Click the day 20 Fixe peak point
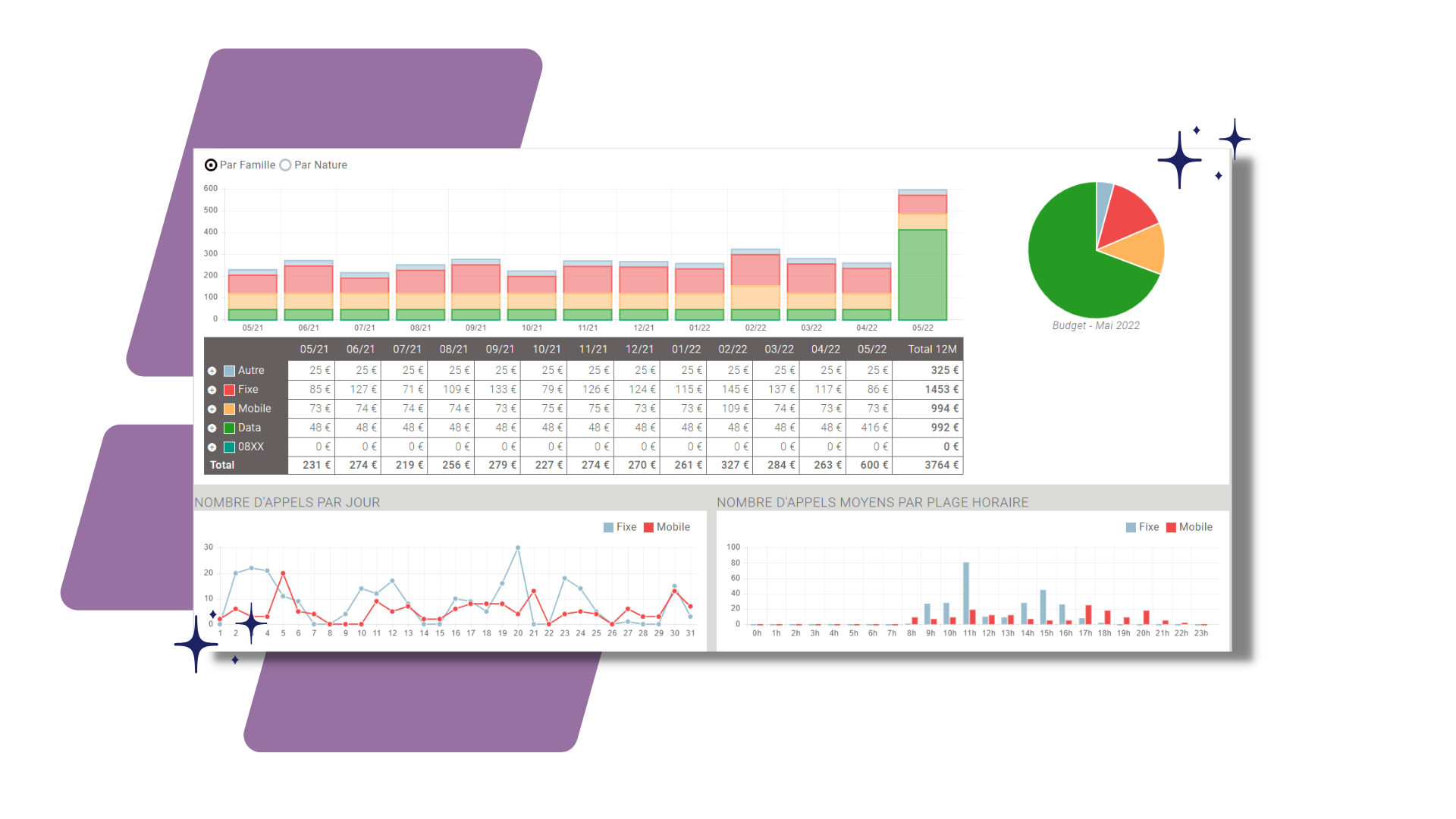This screenshot has width=1456, height=819. click(x=518, y=548)
